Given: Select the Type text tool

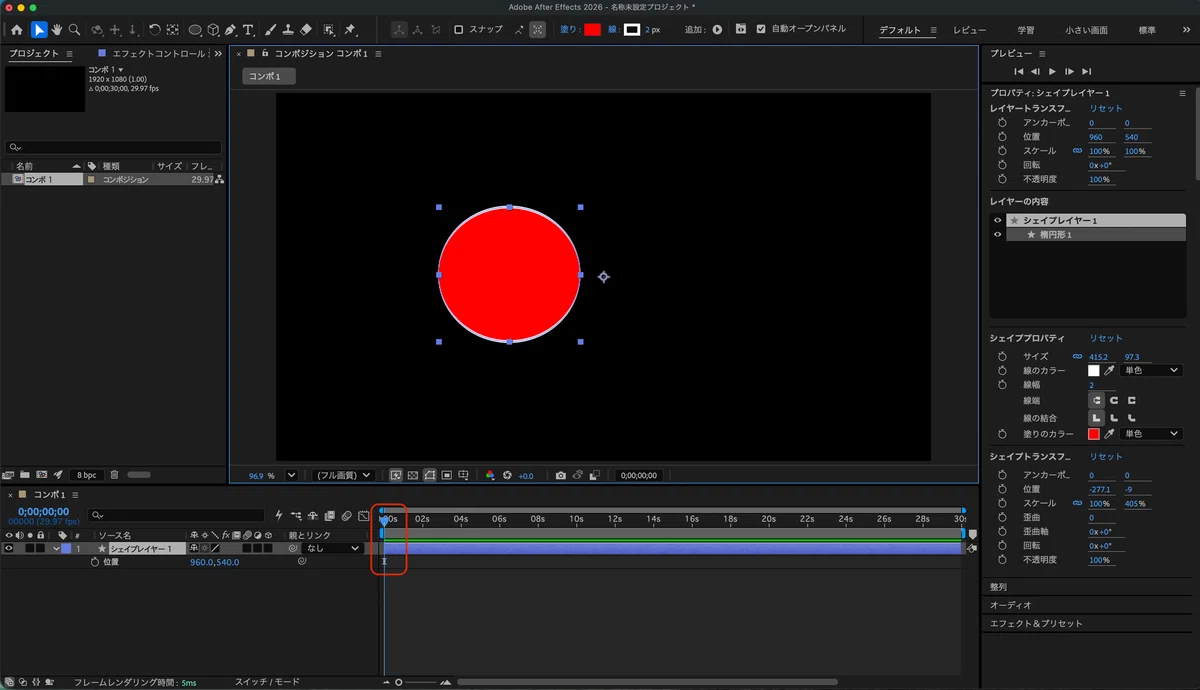Looking at the screenshot, I should point(248,30).
